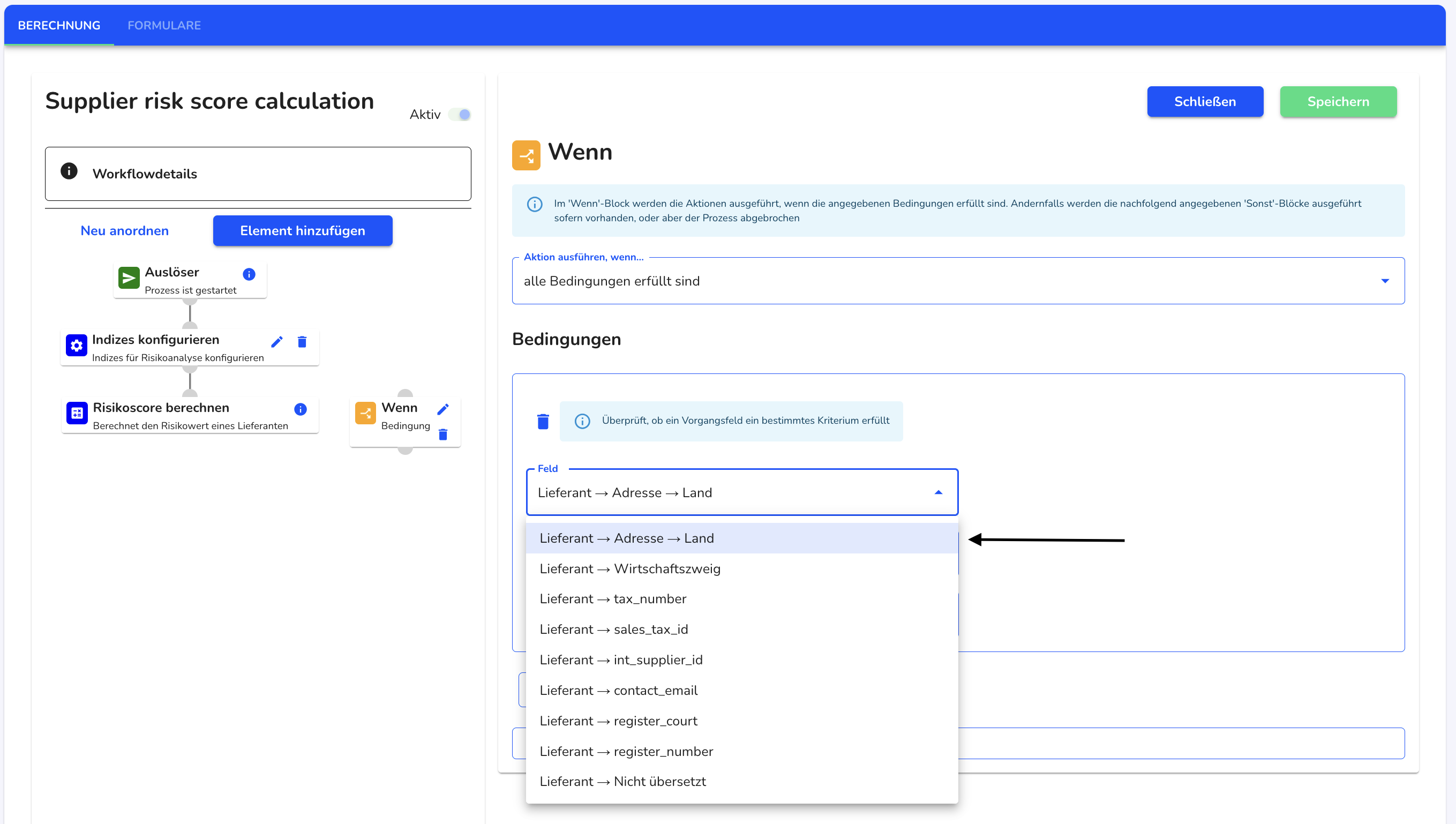This screenshot has width=1456, height=824.
Task: Open the 'Aktion ausführen, wenn...' dropdown
Action: coord(958,281)
